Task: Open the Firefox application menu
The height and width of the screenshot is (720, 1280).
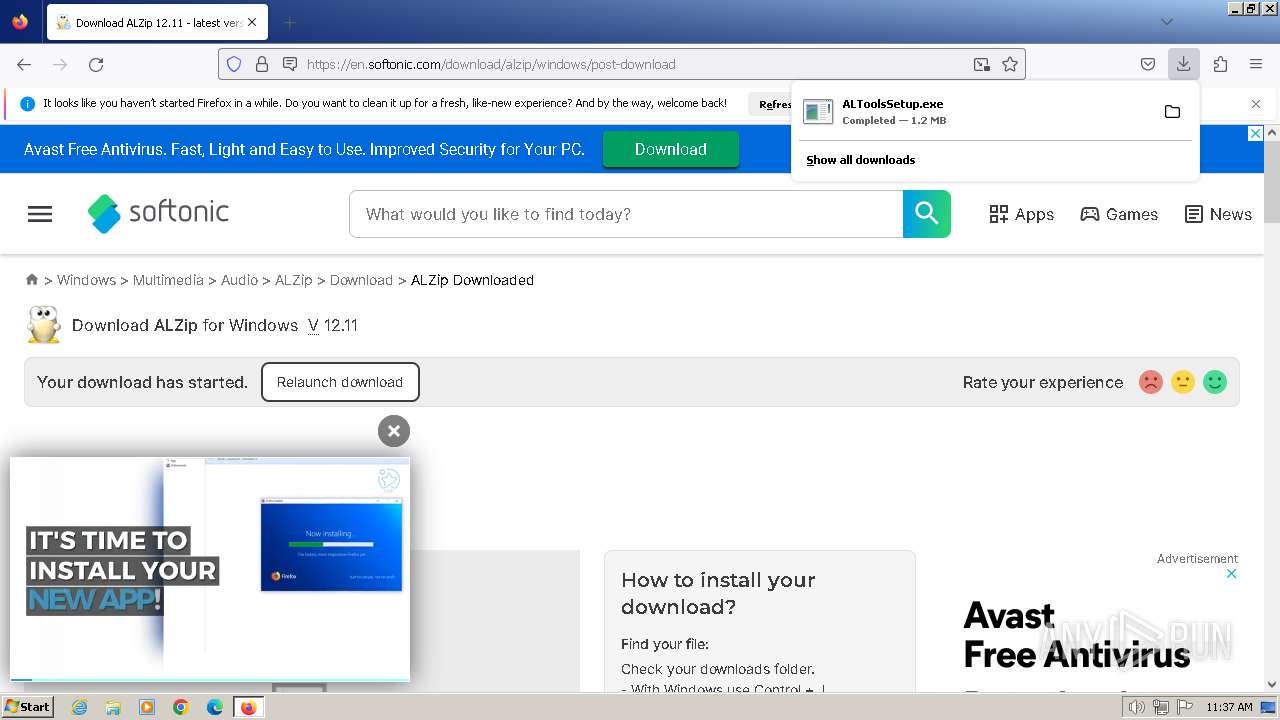Action: point(1256,64)
